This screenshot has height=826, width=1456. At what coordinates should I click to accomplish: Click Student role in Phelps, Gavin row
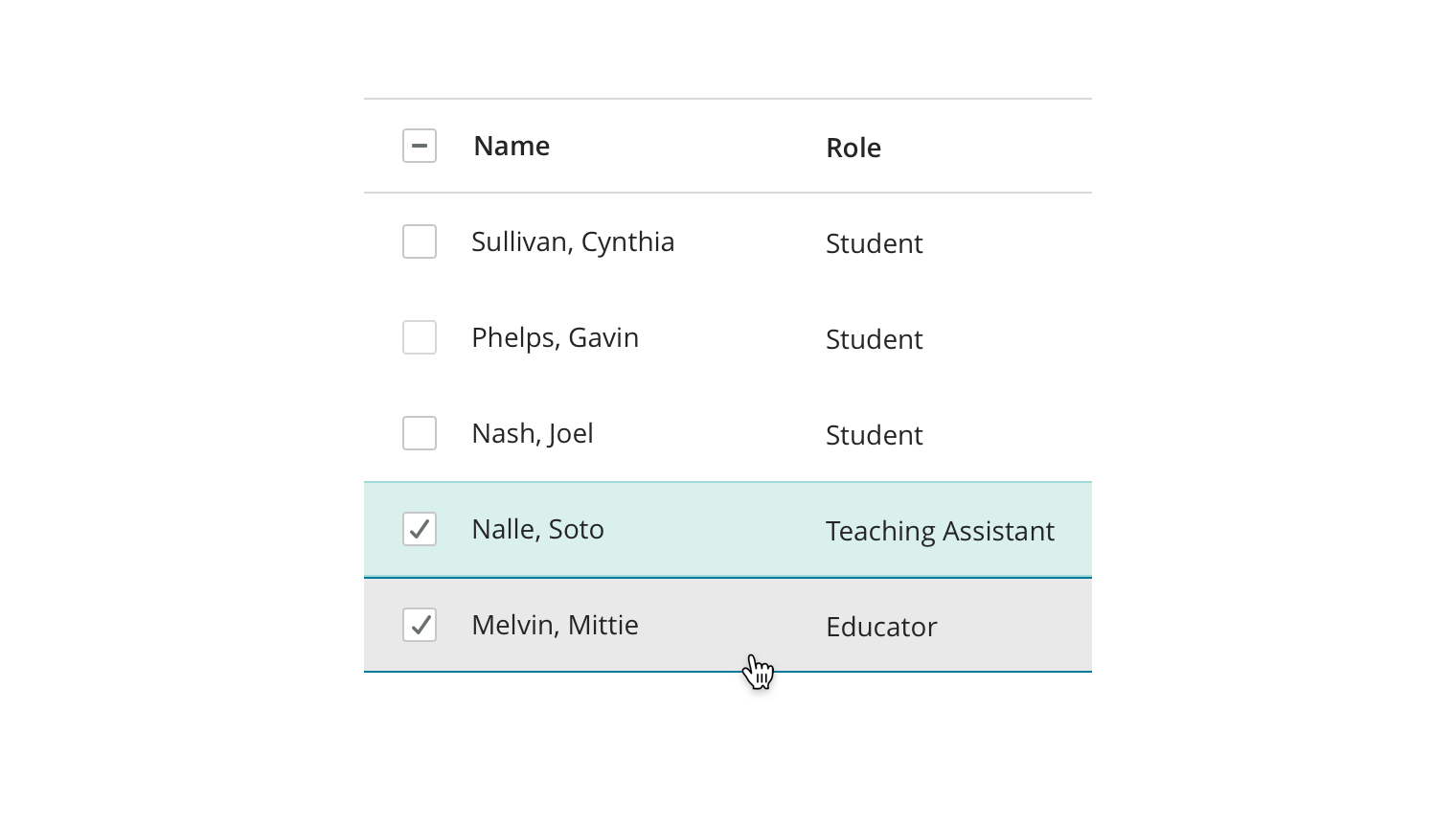874,339
